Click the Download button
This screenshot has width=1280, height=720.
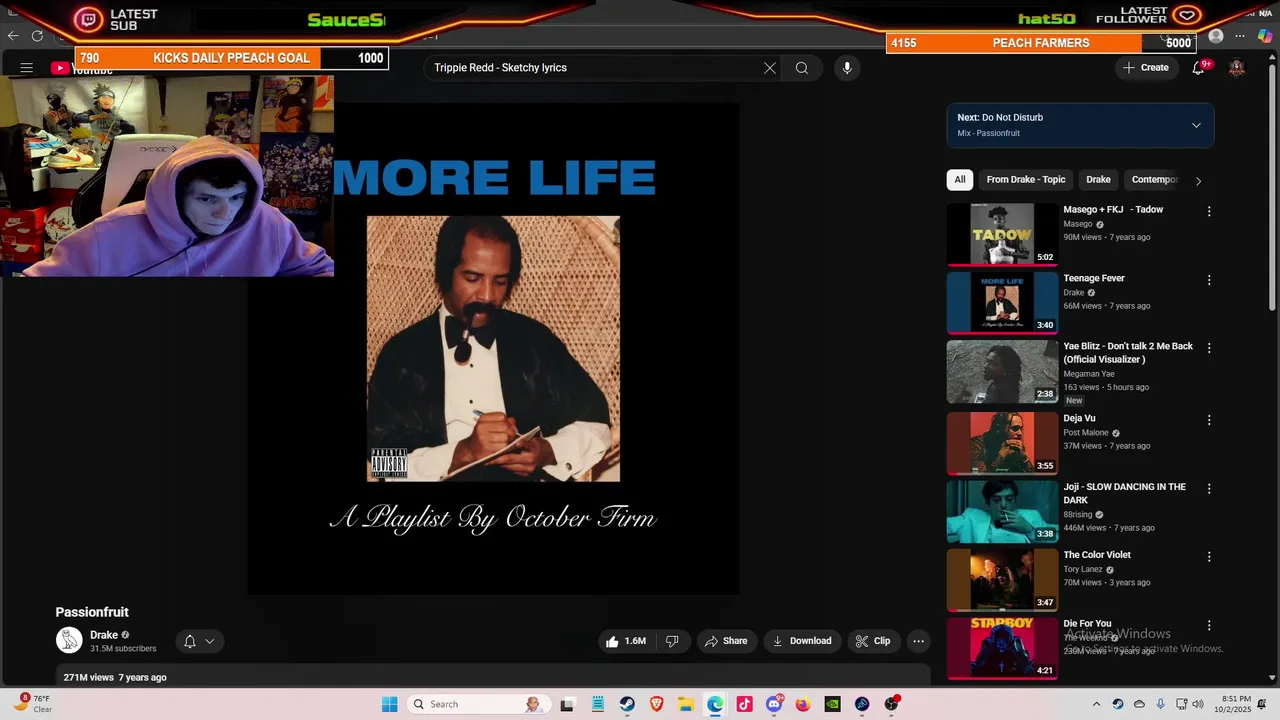802,641
